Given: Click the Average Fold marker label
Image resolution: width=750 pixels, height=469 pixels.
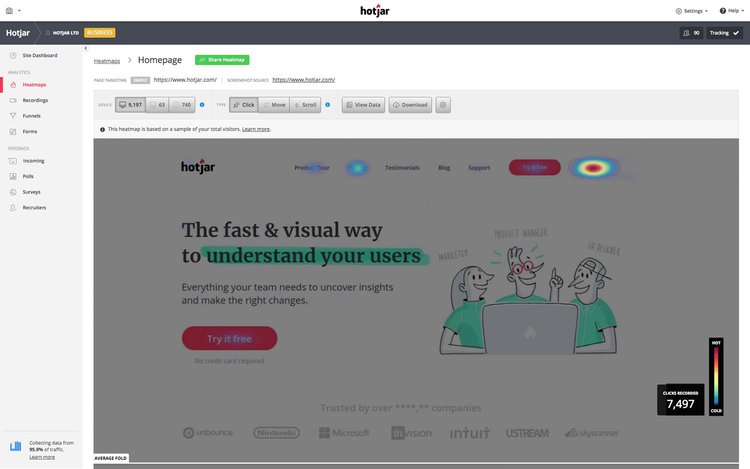Looking at the screenshot, I should click(111, 458).
